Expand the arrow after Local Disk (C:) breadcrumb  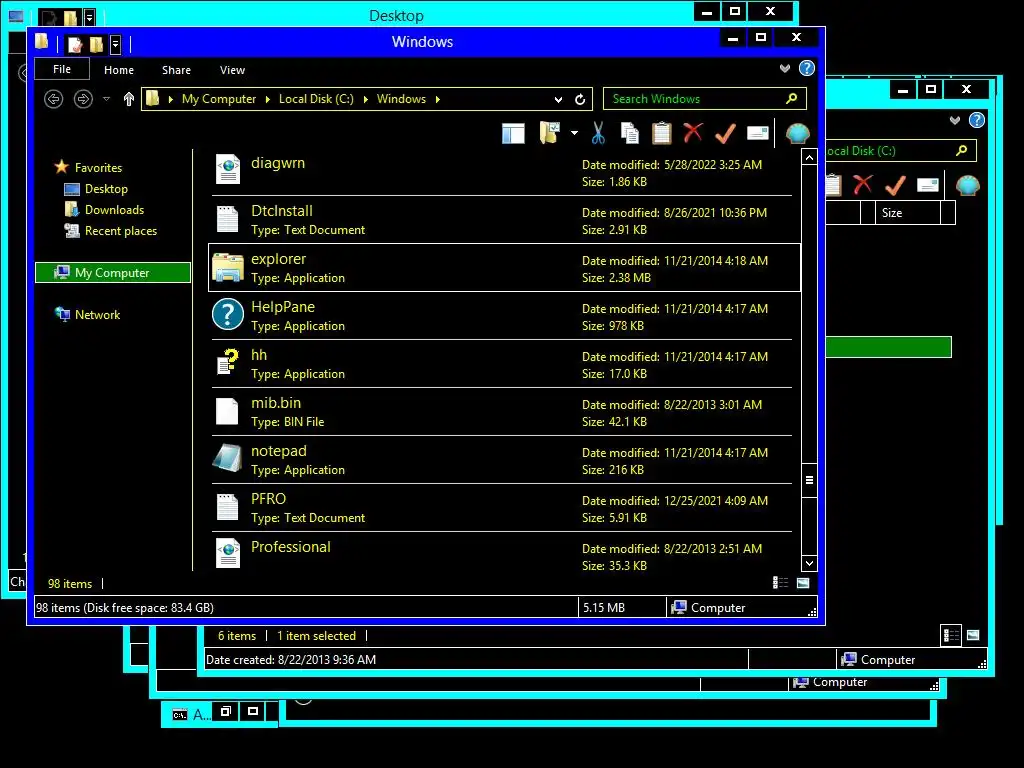point(366,99)
